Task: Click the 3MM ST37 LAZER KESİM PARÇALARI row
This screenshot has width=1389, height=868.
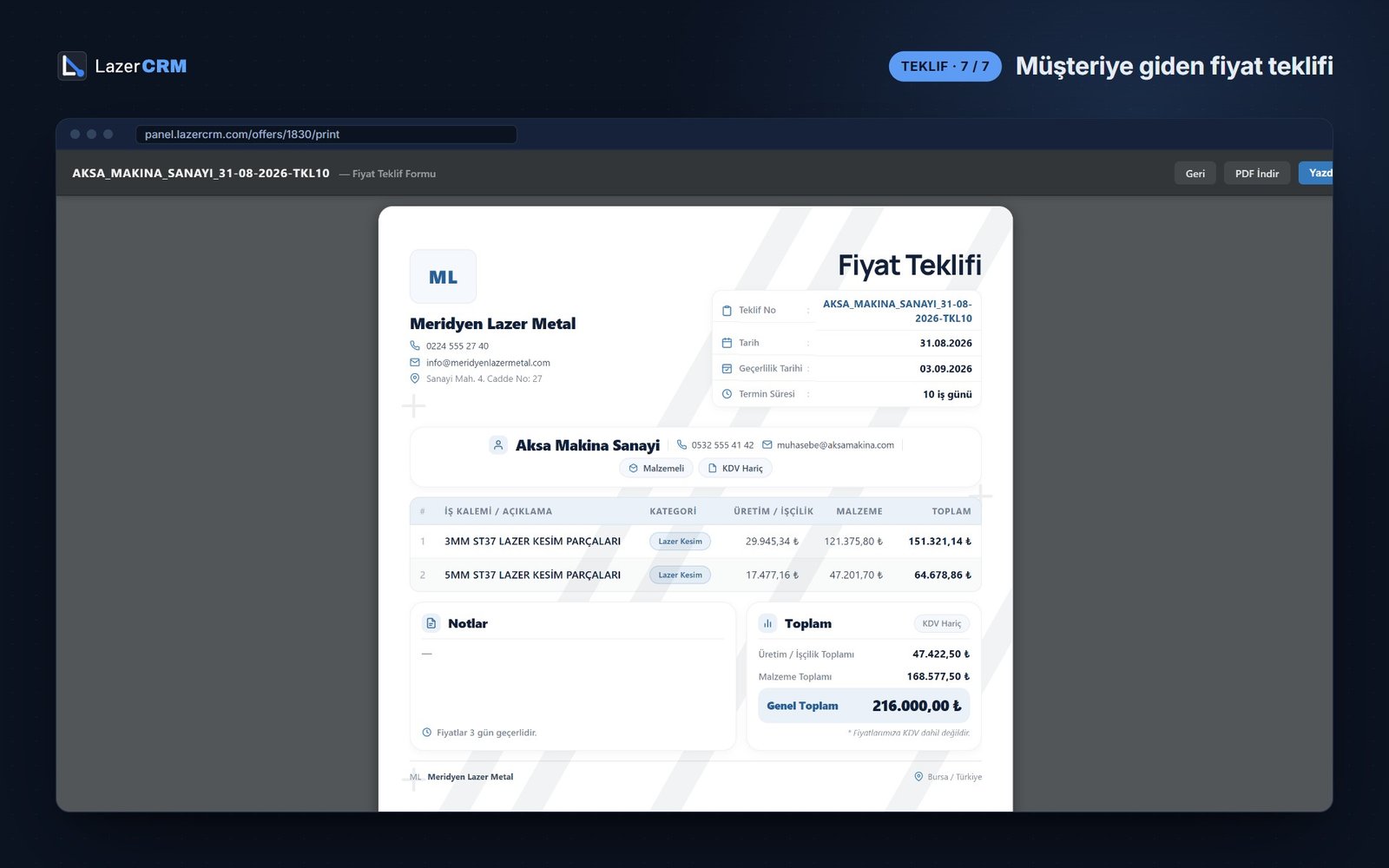Action: pos(695,541)
